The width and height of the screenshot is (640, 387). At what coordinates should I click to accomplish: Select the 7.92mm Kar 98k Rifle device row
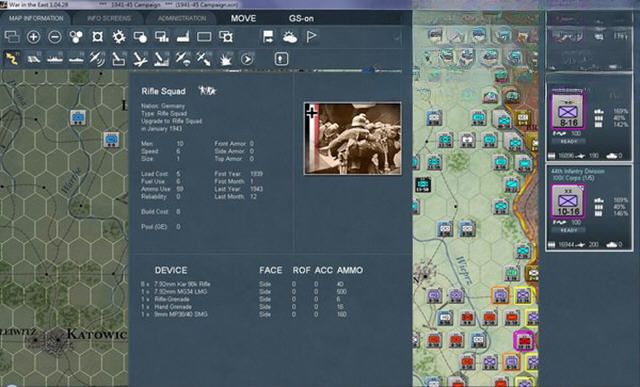[x=244, y=284]
